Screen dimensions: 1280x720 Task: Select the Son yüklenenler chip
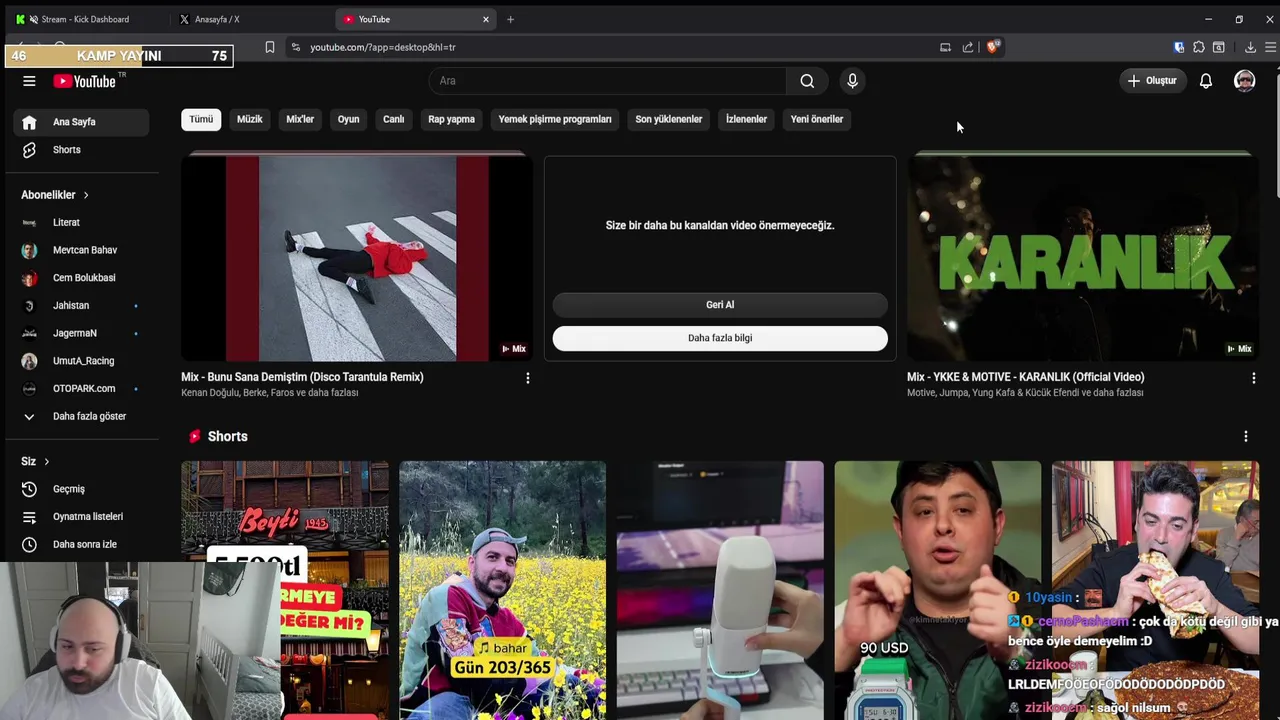pyautogui.click(x=669, y=119)
